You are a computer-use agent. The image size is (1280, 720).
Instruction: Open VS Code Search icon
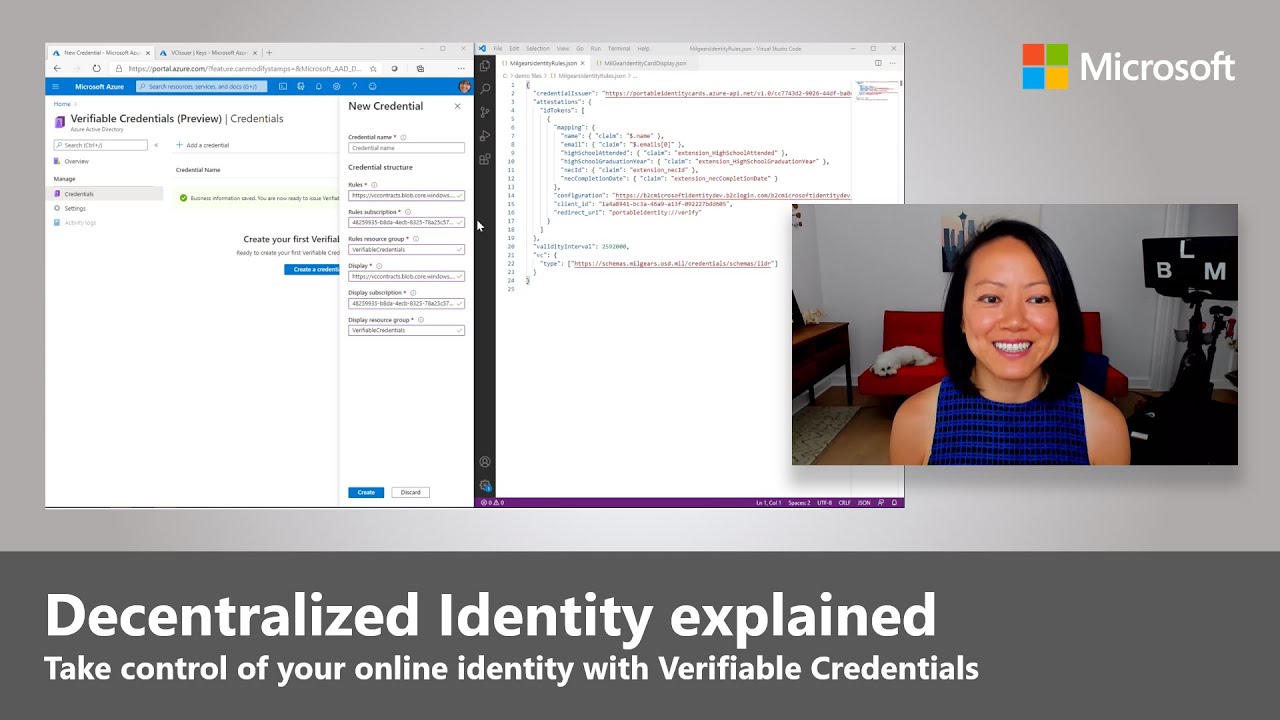tap(485, 89)
